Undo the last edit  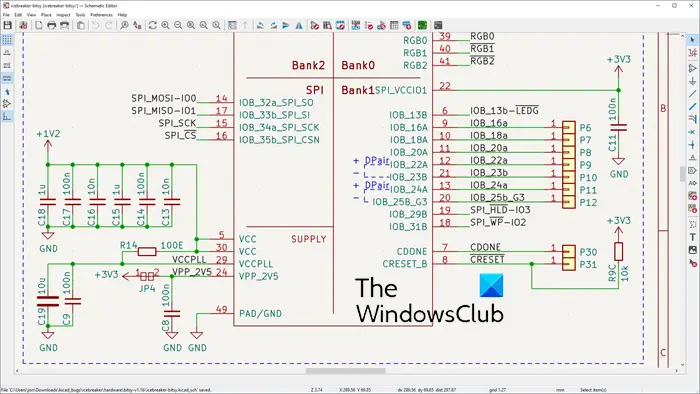click(95, 25)
